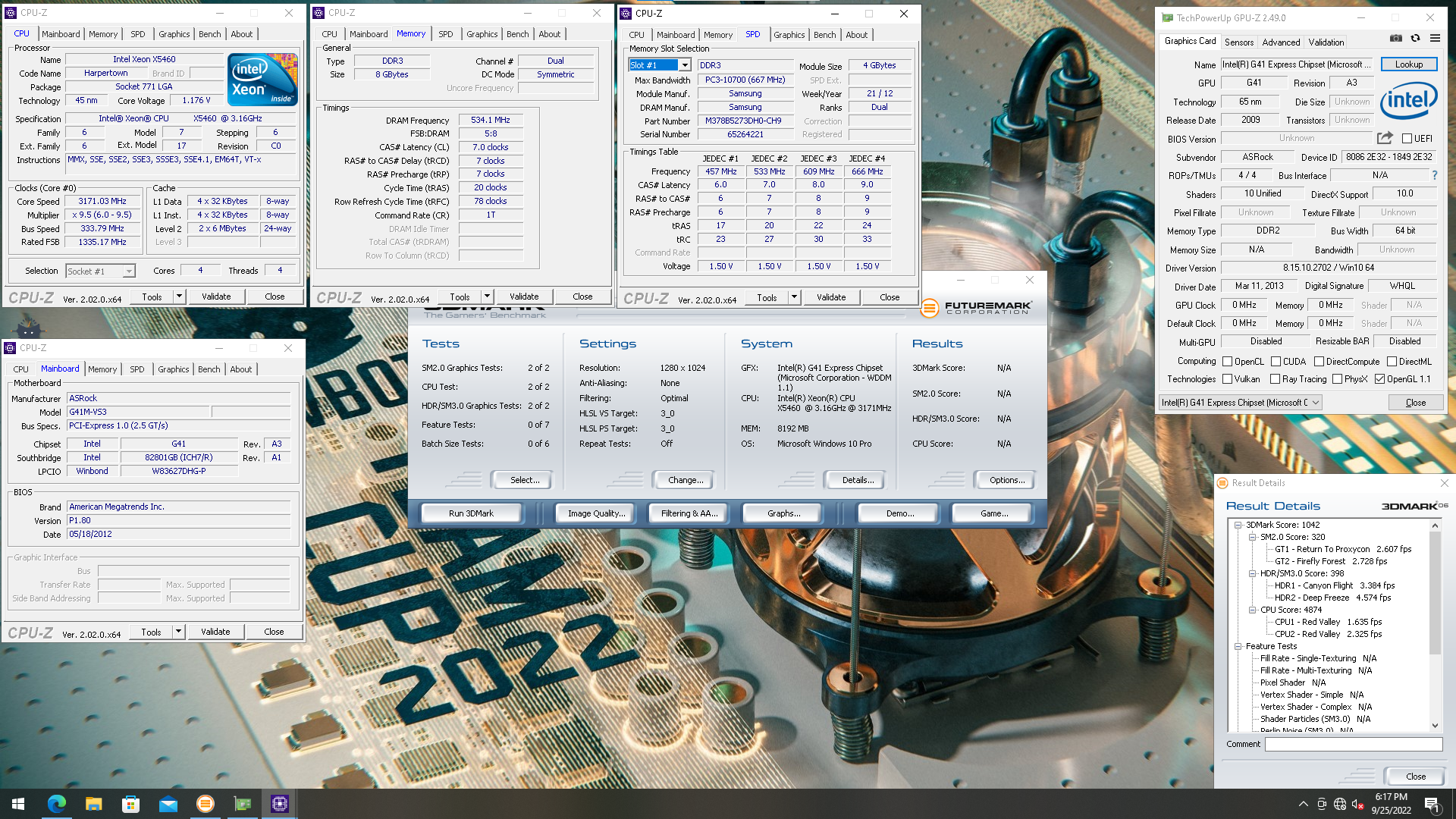Switch to Advanced tab in GPU-Z
The height and width of the screenshot is (819, 1456).
pos(1281,42)
